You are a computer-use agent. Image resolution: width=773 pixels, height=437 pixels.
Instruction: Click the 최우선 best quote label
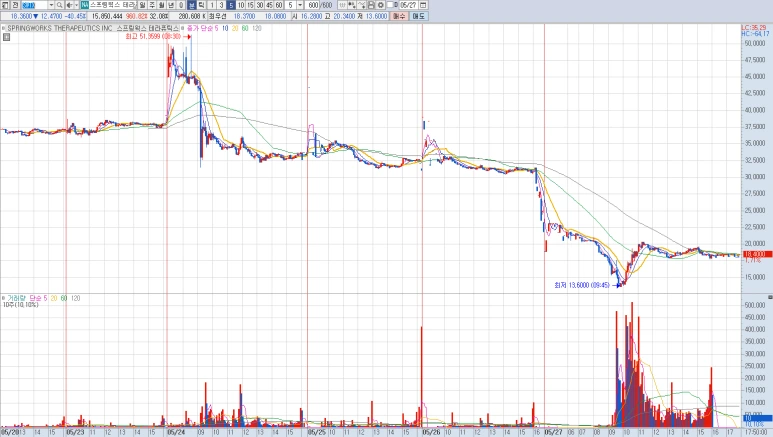(x=218, y=16)
